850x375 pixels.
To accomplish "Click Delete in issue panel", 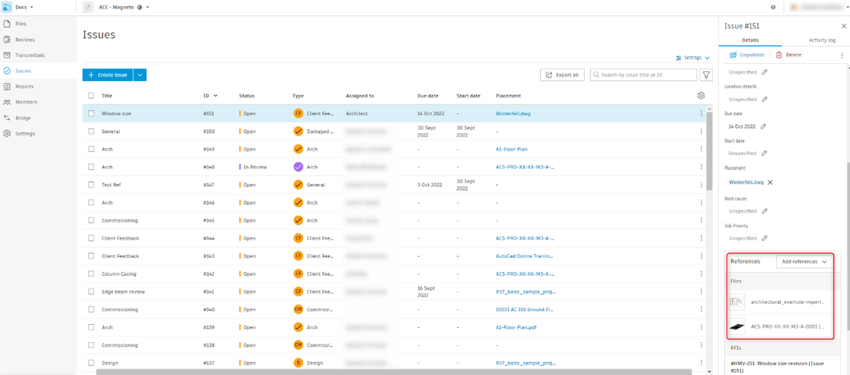I will 788,55.
